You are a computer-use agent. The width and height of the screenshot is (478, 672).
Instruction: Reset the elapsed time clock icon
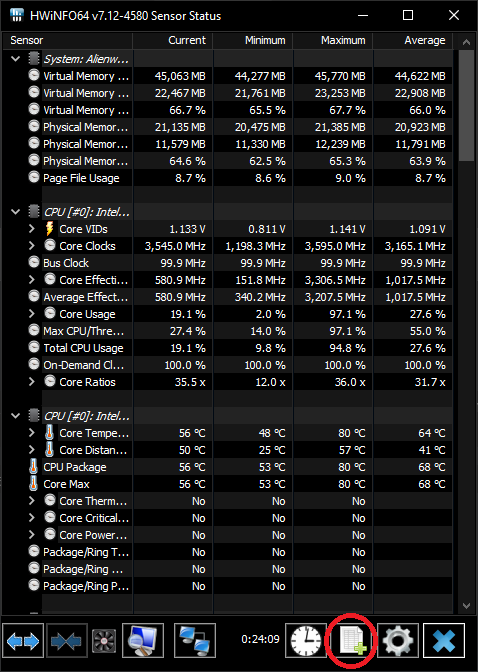[306, 641]
